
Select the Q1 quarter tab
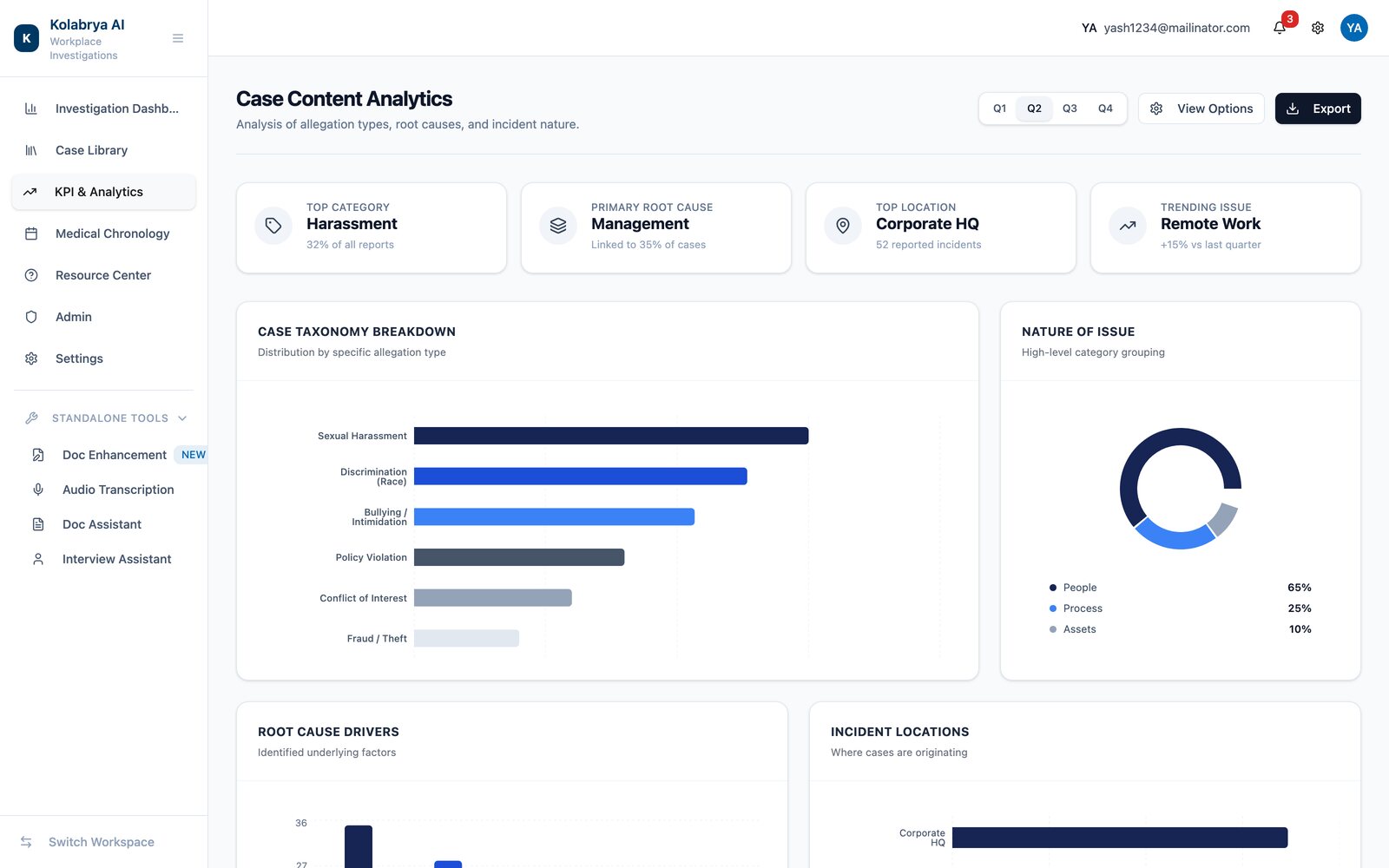(1000, 108)
